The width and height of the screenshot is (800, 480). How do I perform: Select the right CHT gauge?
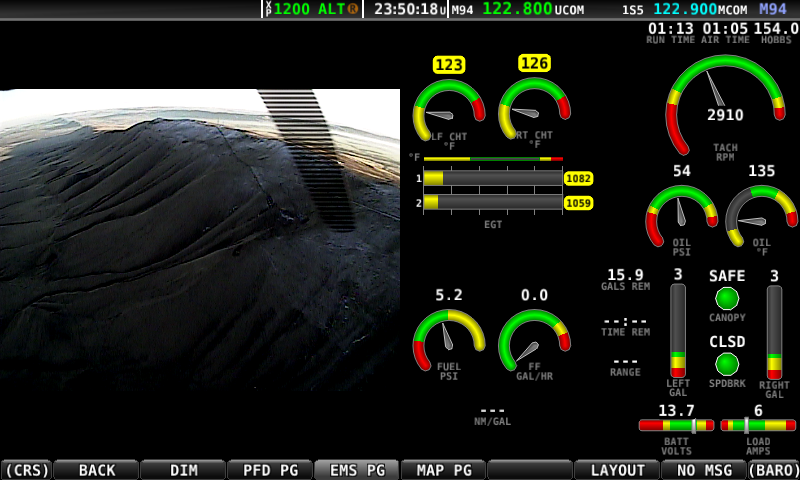[534, 110]
